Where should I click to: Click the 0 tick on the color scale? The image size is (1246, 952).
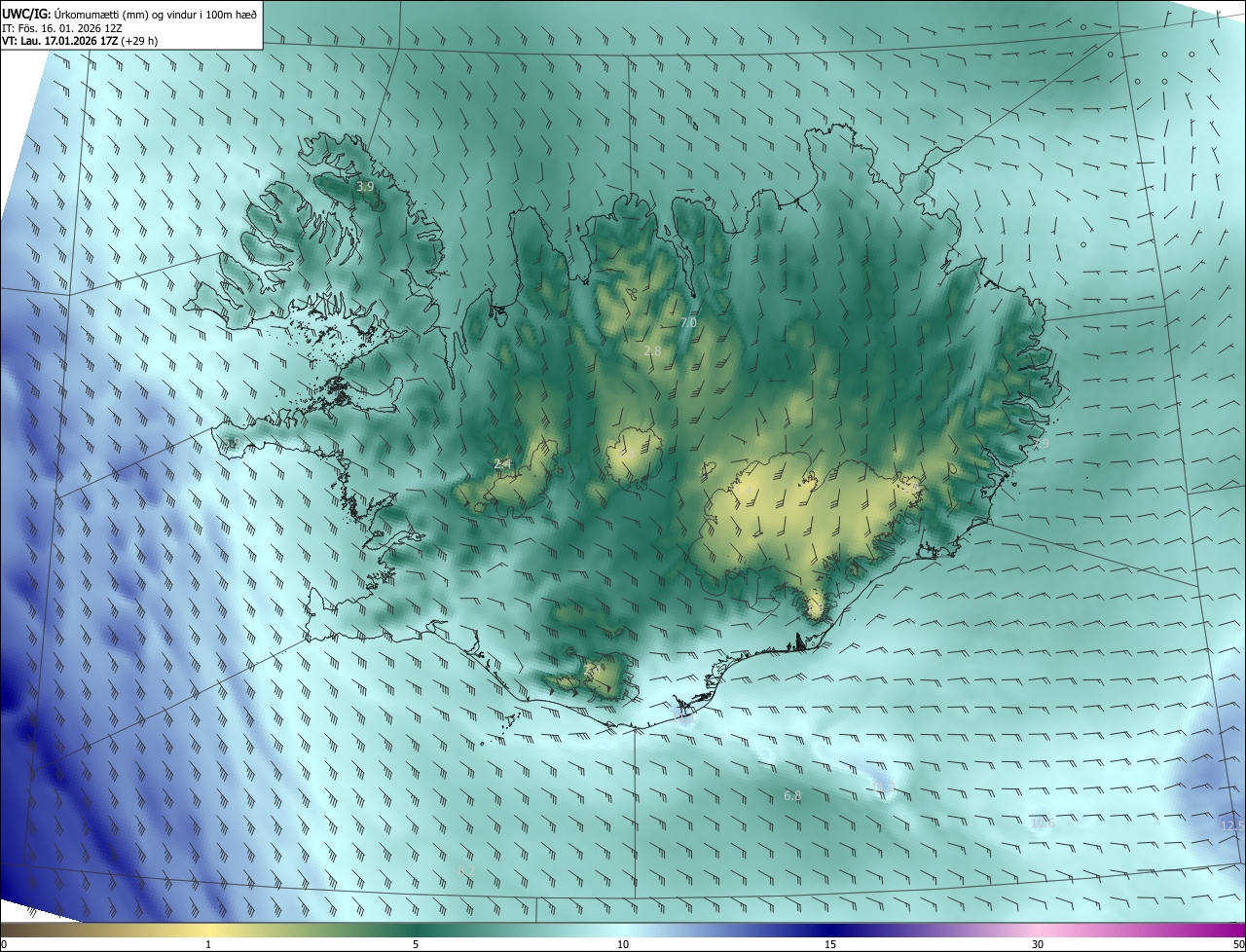click(x=4, y=944)
